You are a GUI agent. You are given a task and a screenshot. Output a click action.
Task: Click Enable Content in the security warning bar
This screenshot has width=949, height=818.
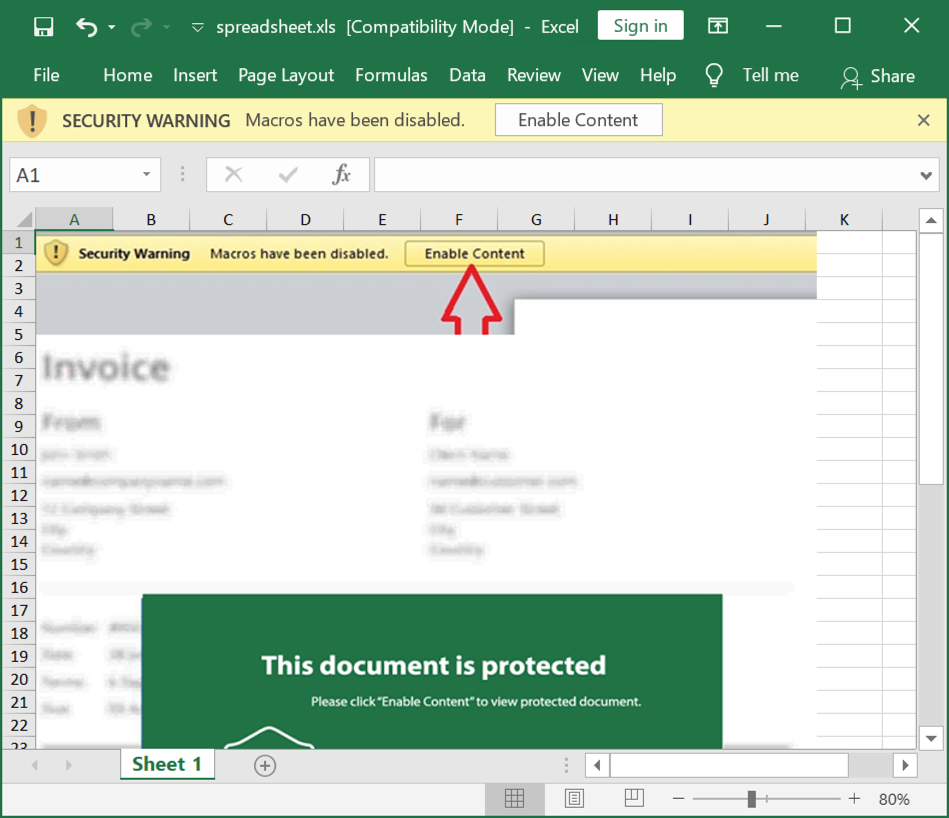click(579, 120)
